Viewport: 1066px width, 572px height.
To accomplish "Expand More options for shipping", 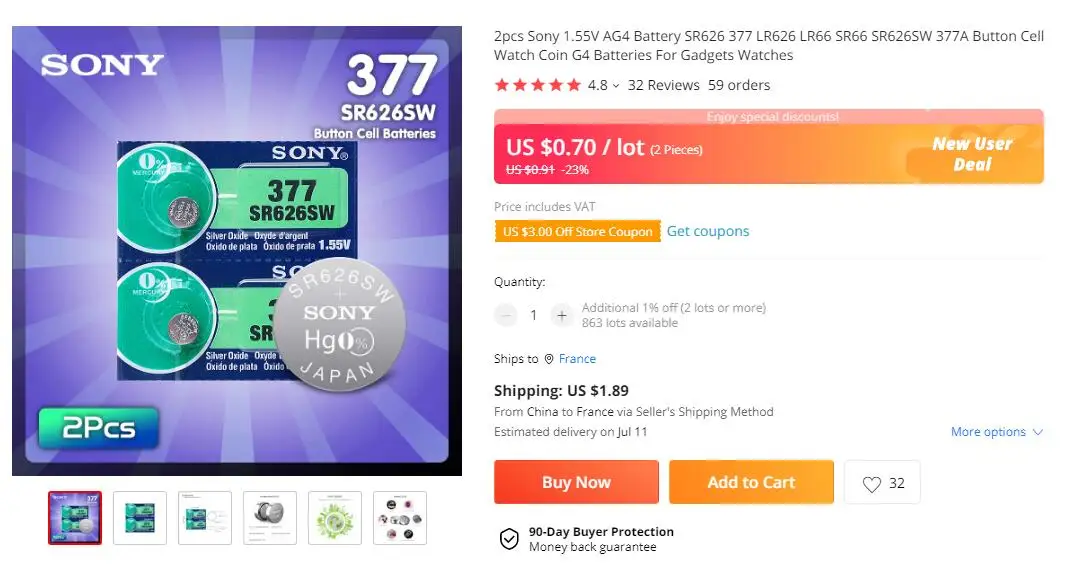I will (x=997, y=432).
